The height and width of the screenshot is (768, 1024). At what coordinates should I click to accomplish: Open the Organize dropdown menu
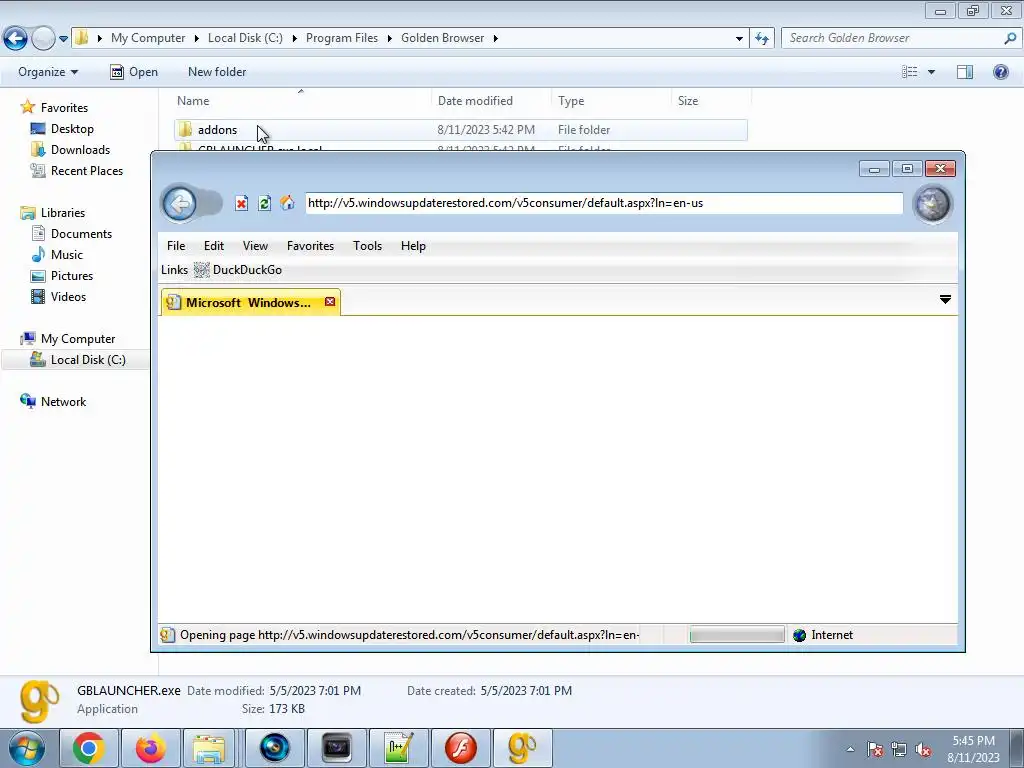(48, 72)
